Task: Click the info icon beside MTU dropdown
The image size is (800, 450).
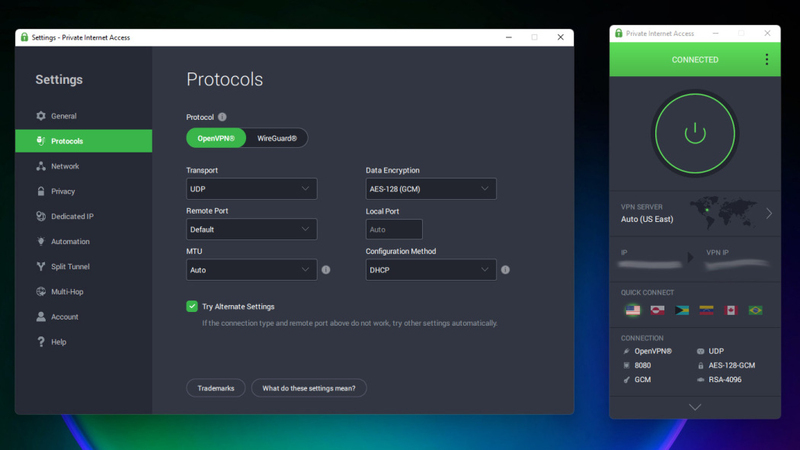Action: tap(326, 270)
